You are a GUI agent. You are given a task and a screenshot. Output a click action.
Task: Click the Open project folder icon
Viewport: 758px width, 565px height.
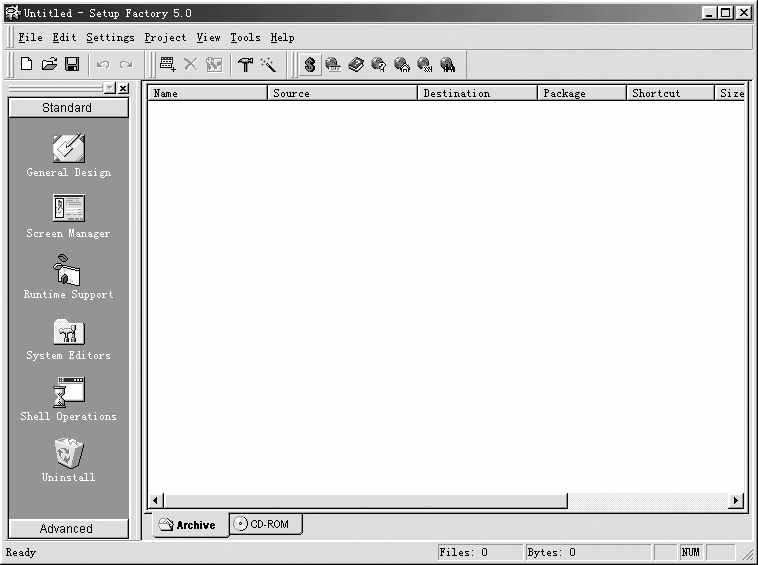[49, 64]
